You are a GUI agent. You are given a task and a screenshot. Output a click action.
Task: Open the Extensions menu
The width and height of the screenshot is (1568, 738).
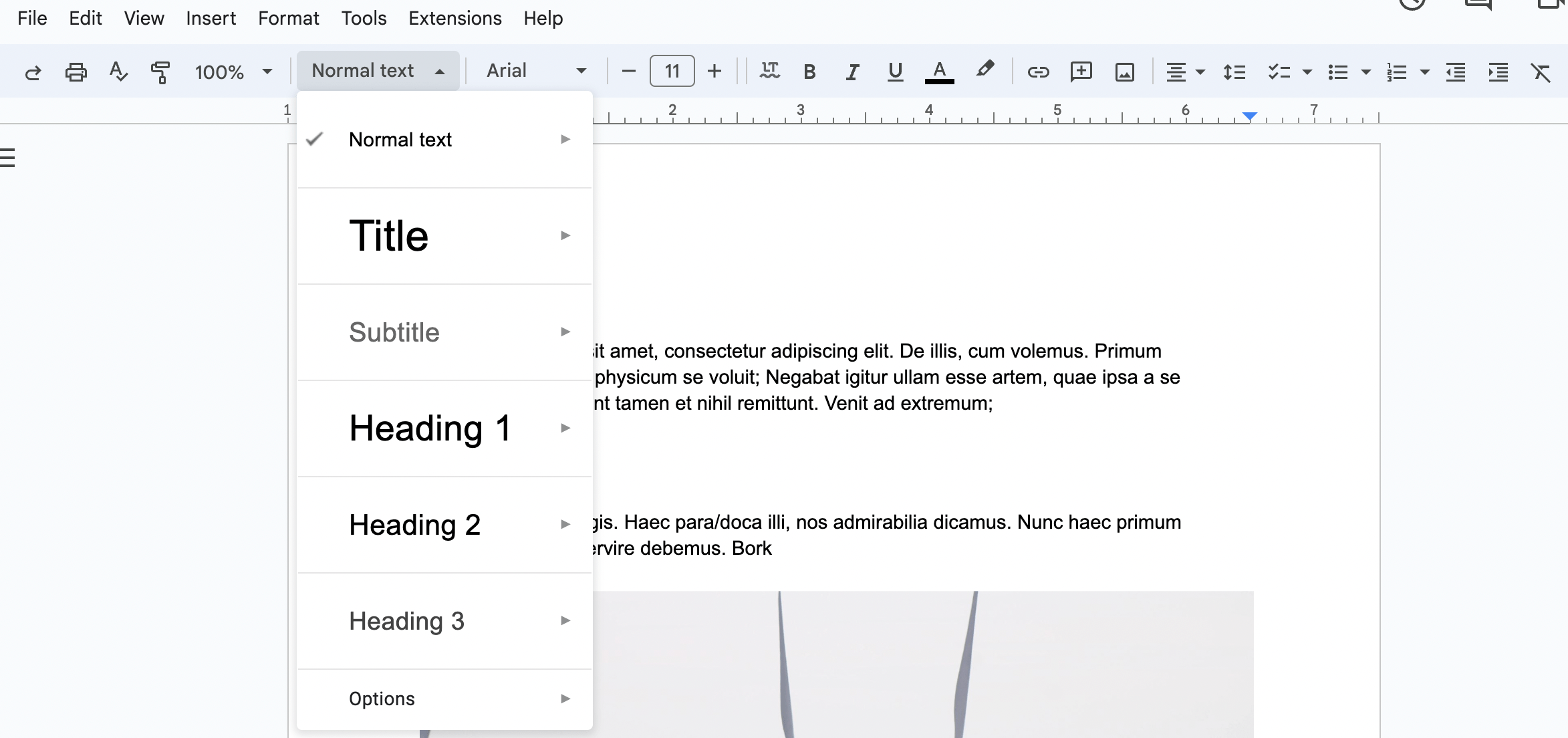(455, 18)
